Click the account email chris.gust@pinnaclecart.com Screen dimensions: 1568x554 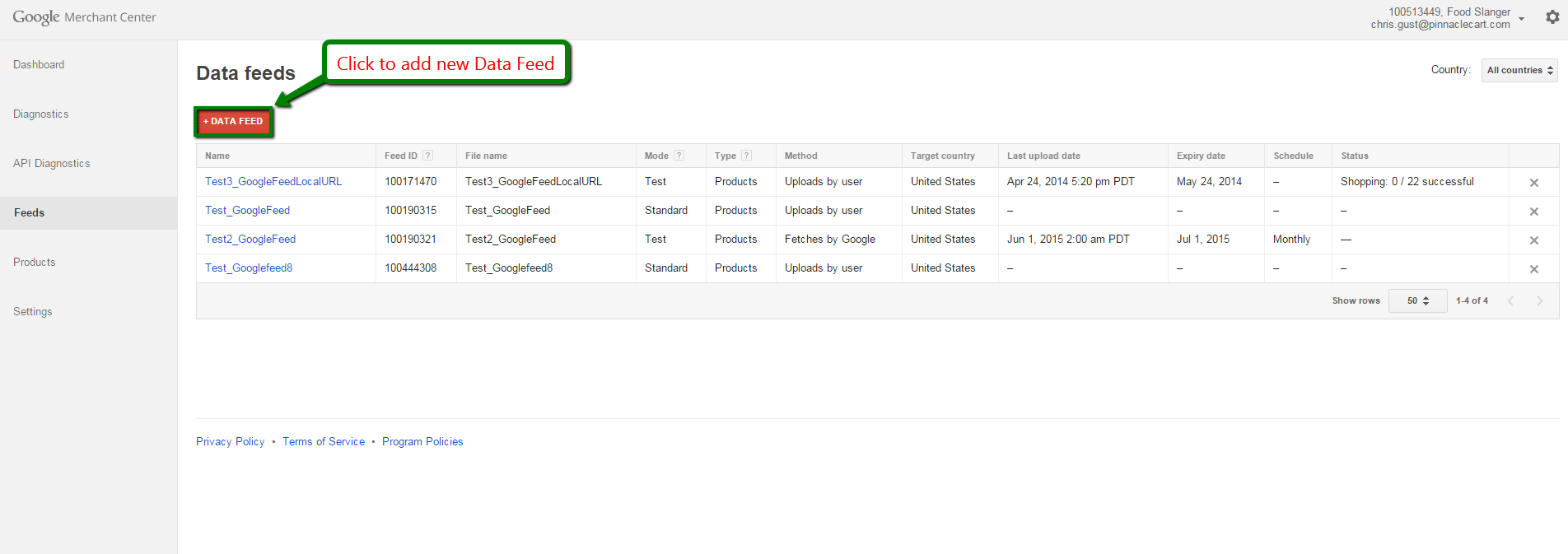(x=1440, y=25)
